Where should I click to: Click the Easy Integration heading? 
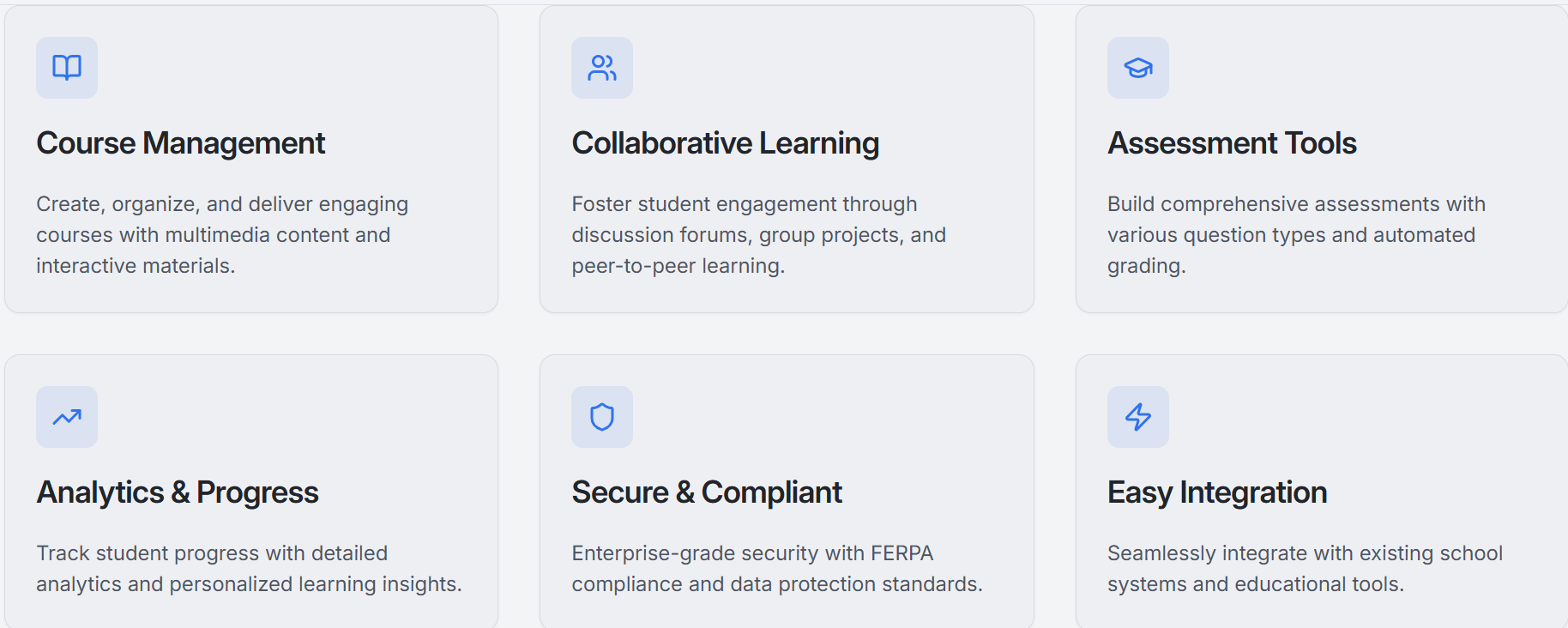pyautogui.click(x=1217, y=492)
